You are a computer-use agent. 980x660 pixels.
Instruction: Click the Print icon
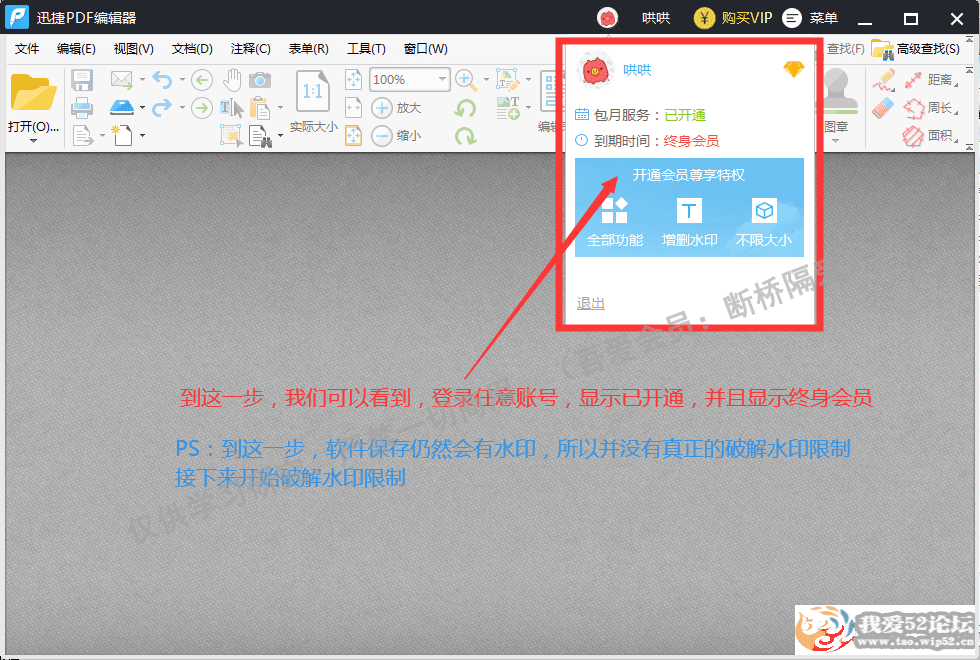82,108
